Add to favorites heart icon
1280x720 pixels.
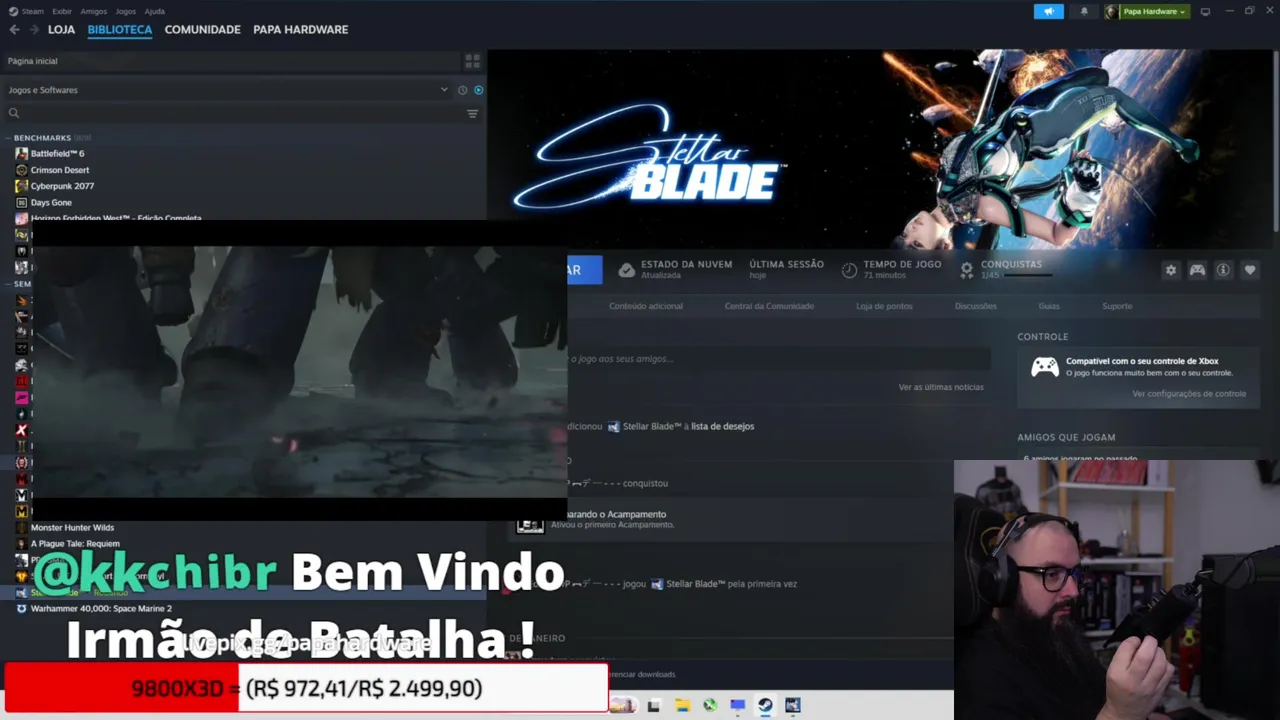[1249, 270]
